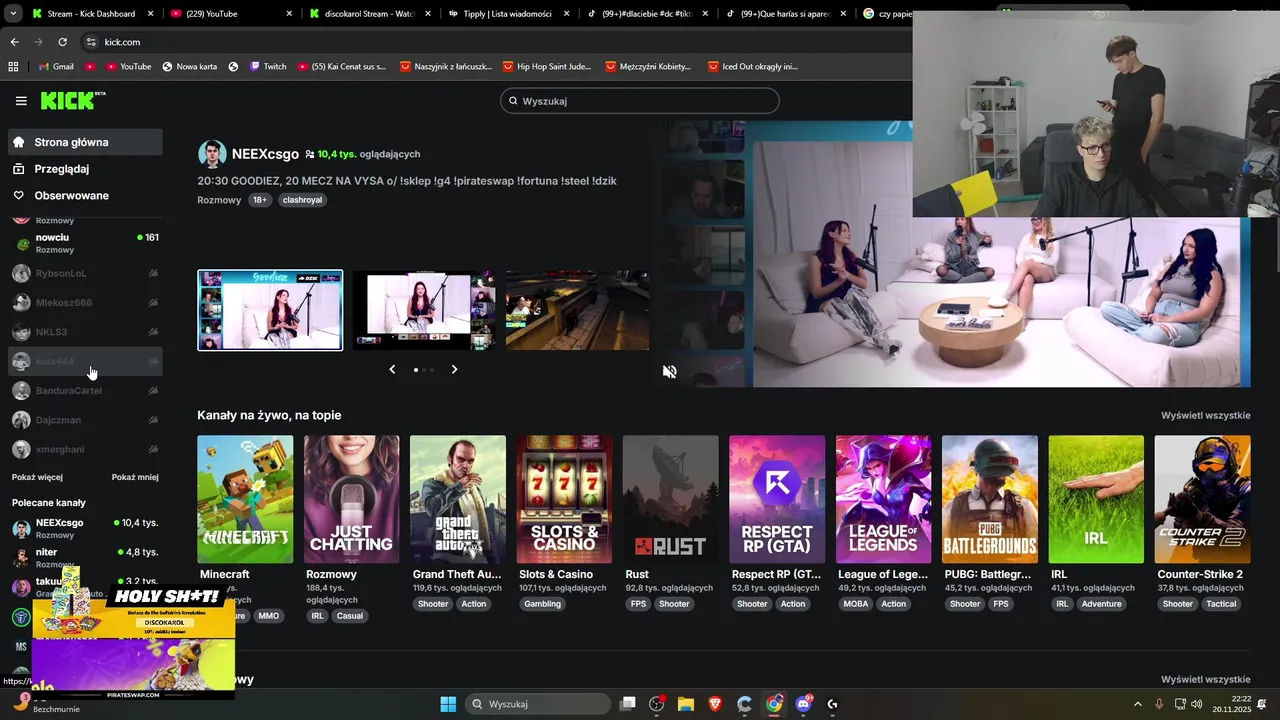The height and width of the screenshot is (720, 1280).
Task: Select the second carousel stream thumbnail
Action: [424, 310]
